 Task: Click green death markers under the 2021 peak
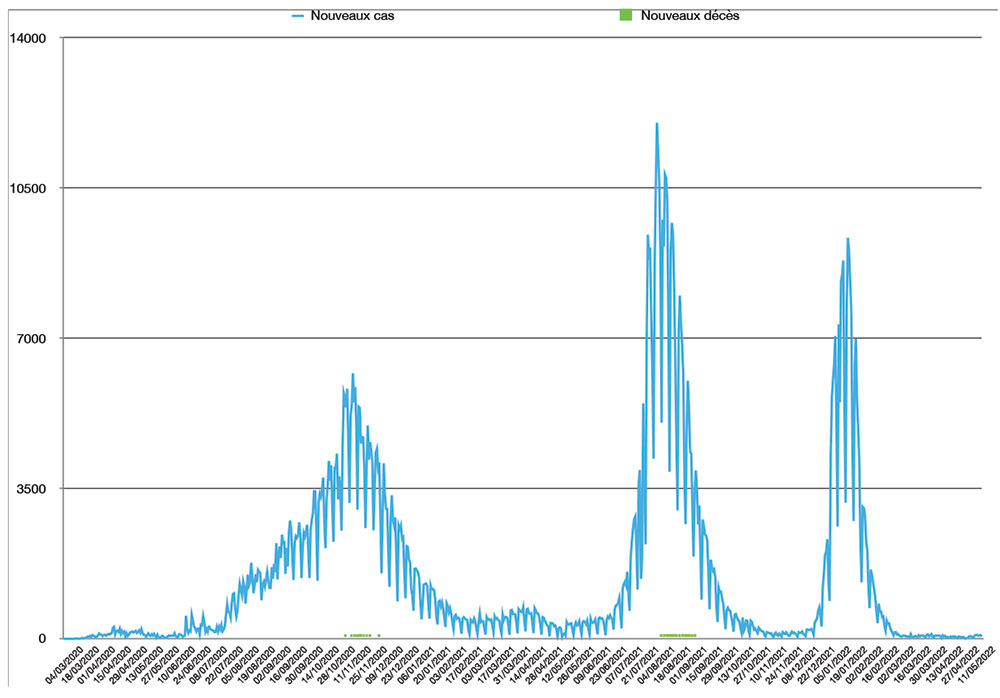[678, 635]
